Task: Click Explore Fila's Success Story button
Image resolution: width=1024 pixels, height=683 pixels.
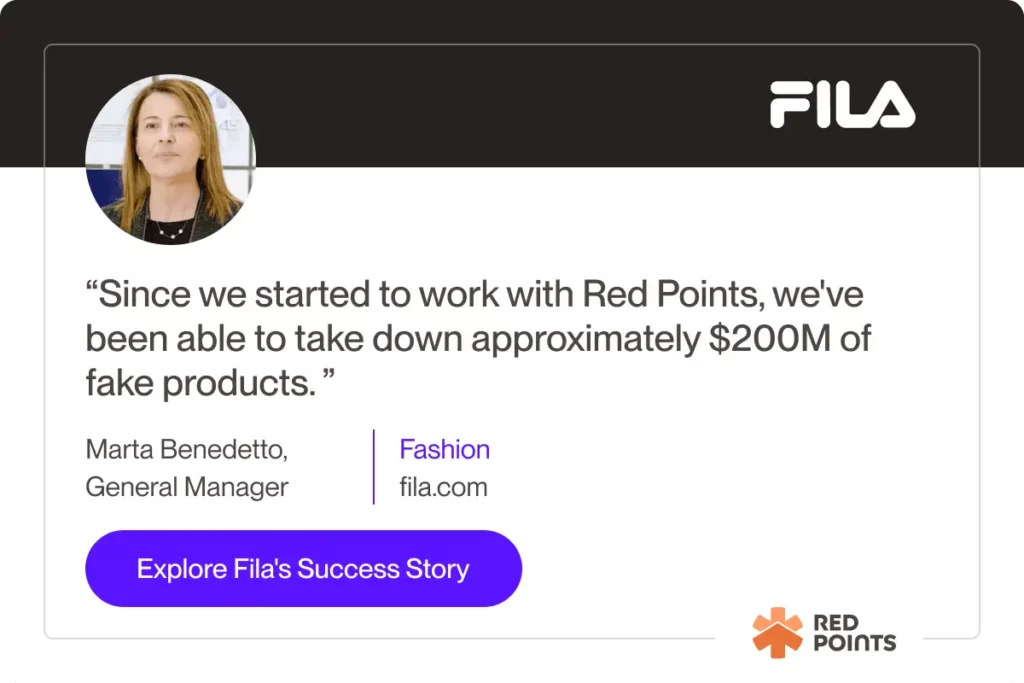Action: pos(304,569)
